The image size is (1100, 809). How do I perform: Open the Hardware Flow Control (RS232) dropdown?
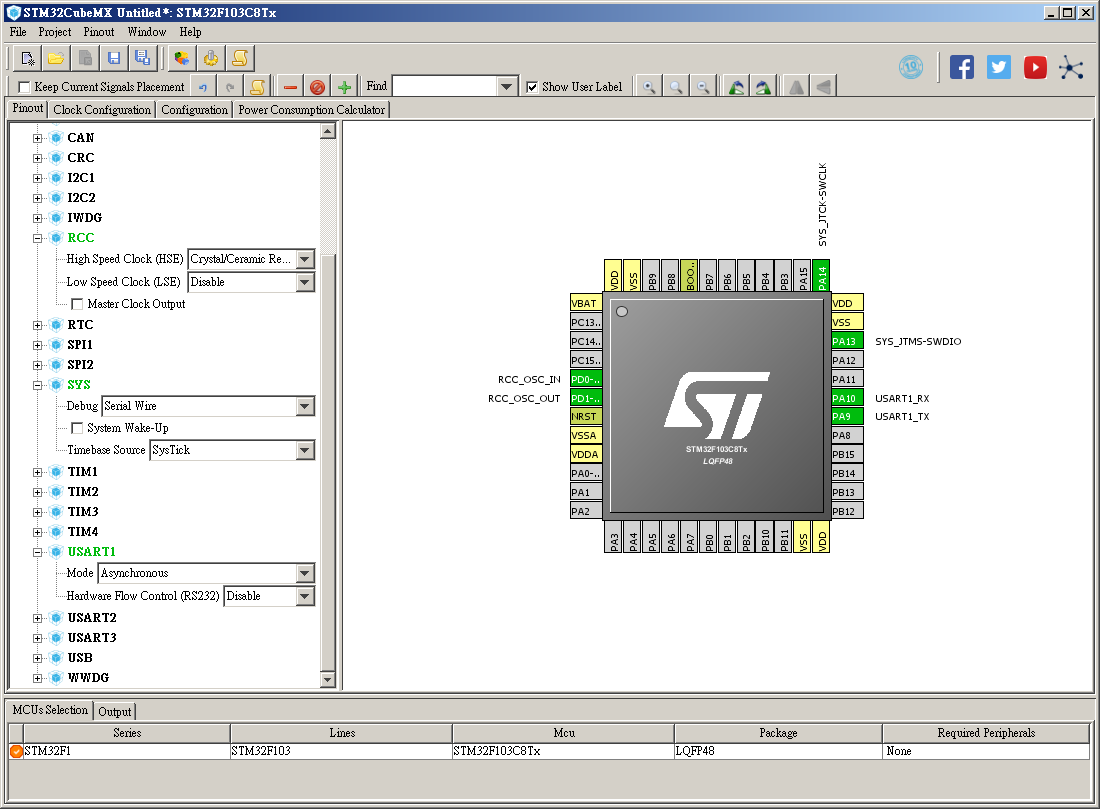[x=304, y=596]
